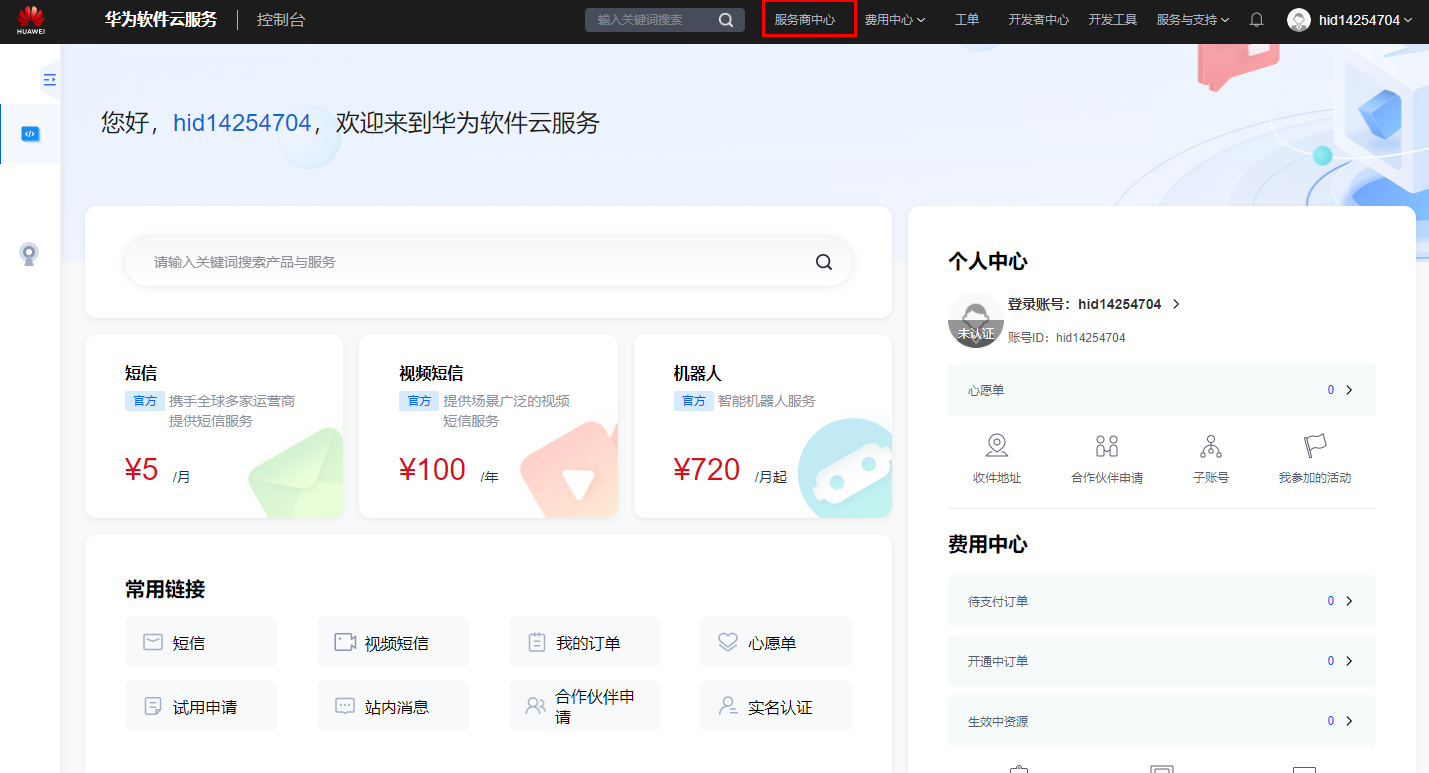Focus the product and service search box

click(x=488, y=262)
